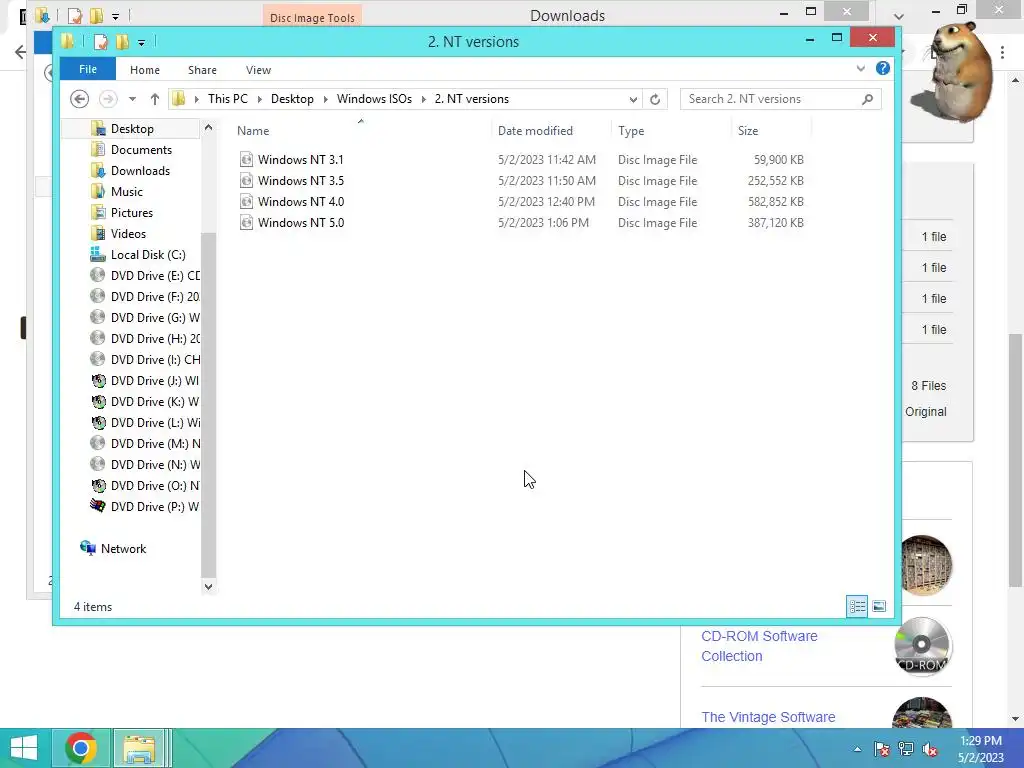Open DVD Drive (G:) in navigation pane
Viewport: 1024px width, 768px height.
155,317
